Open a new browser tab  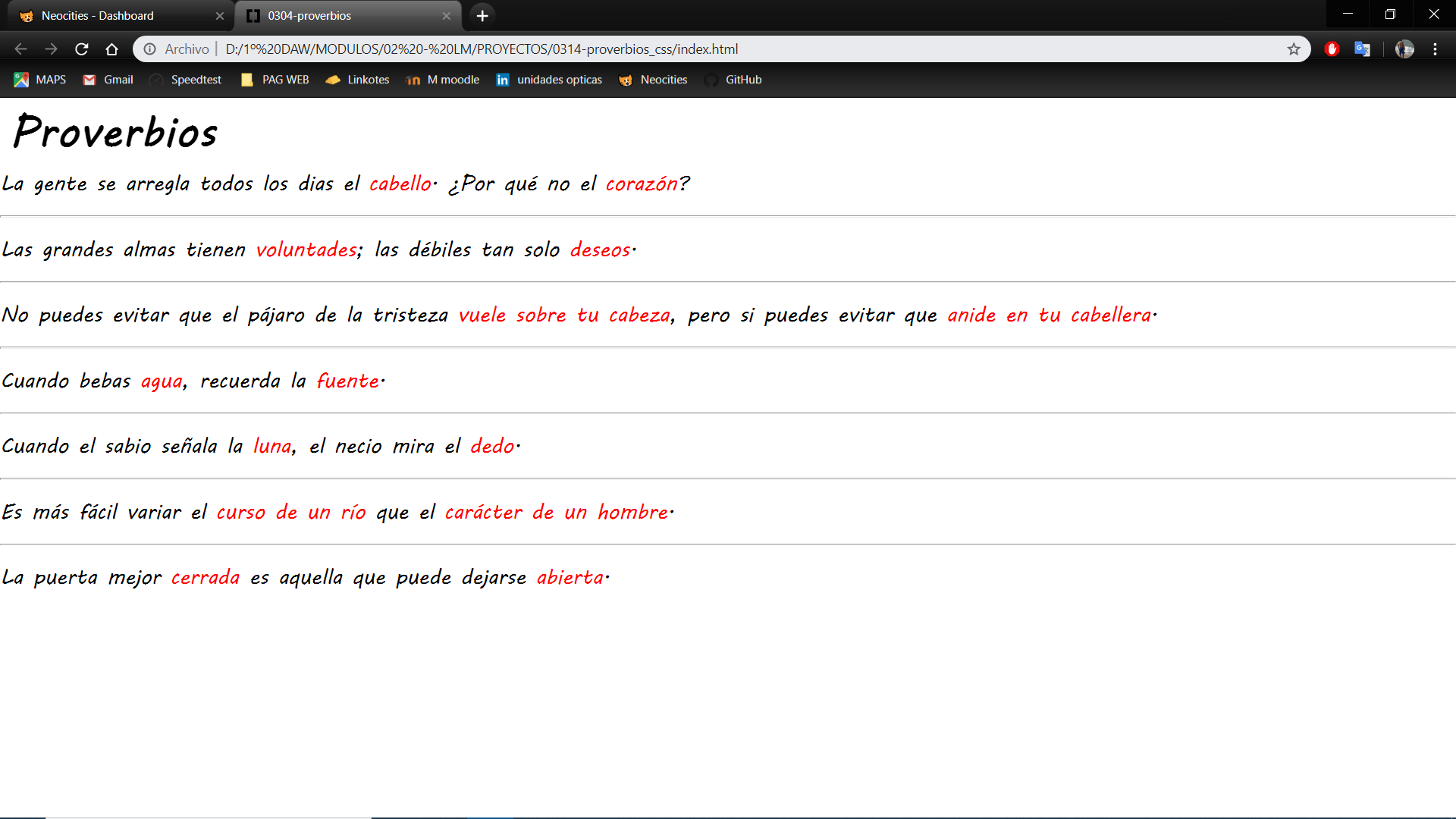482,16
